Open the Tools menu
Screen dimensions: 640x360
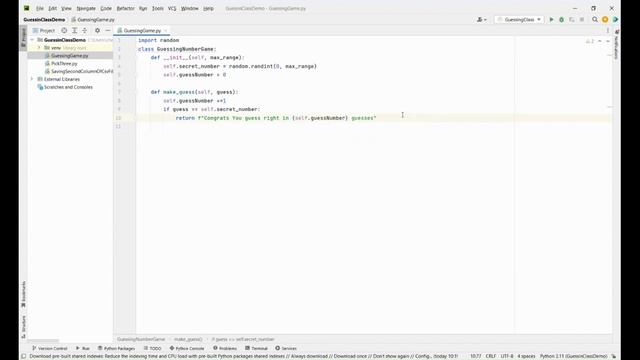pyautogui.click(x=158, y=8)
